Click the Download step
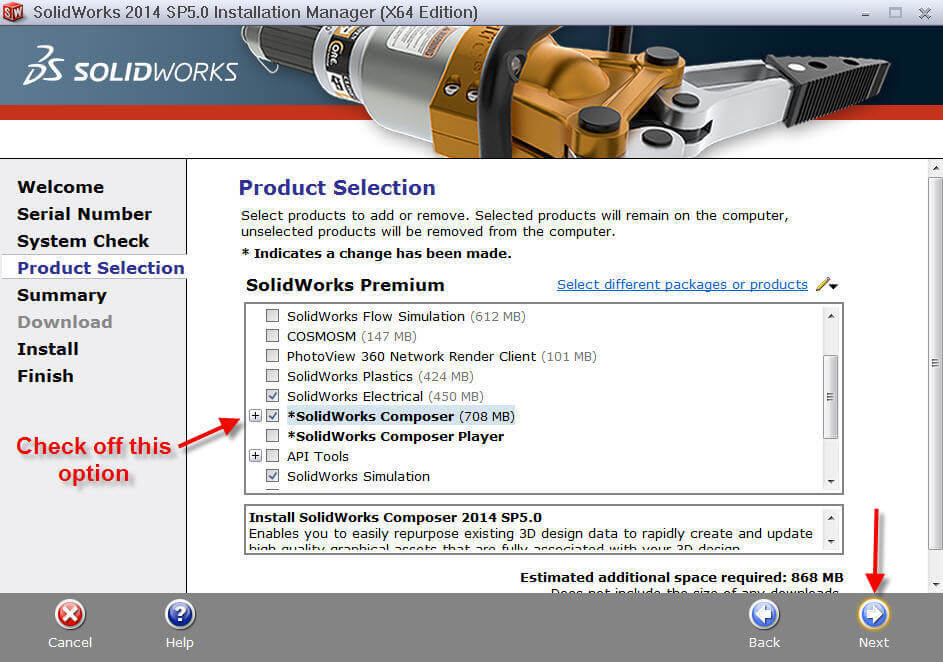The image size is (943, 662). point(65,322)
